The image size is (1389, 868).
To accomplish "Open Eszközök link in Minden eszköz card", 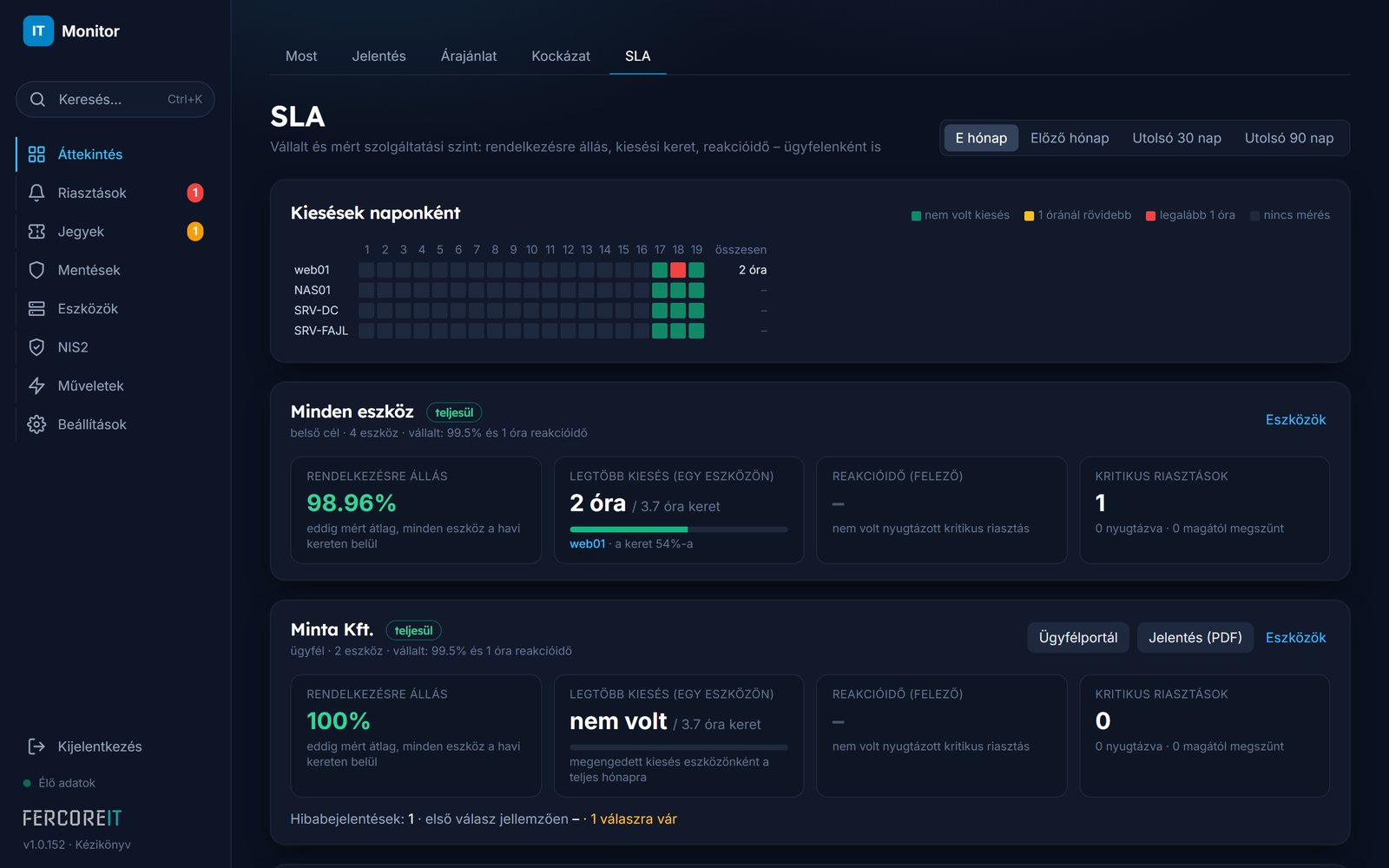I will pyautogui.click(x=1295, y=419).
